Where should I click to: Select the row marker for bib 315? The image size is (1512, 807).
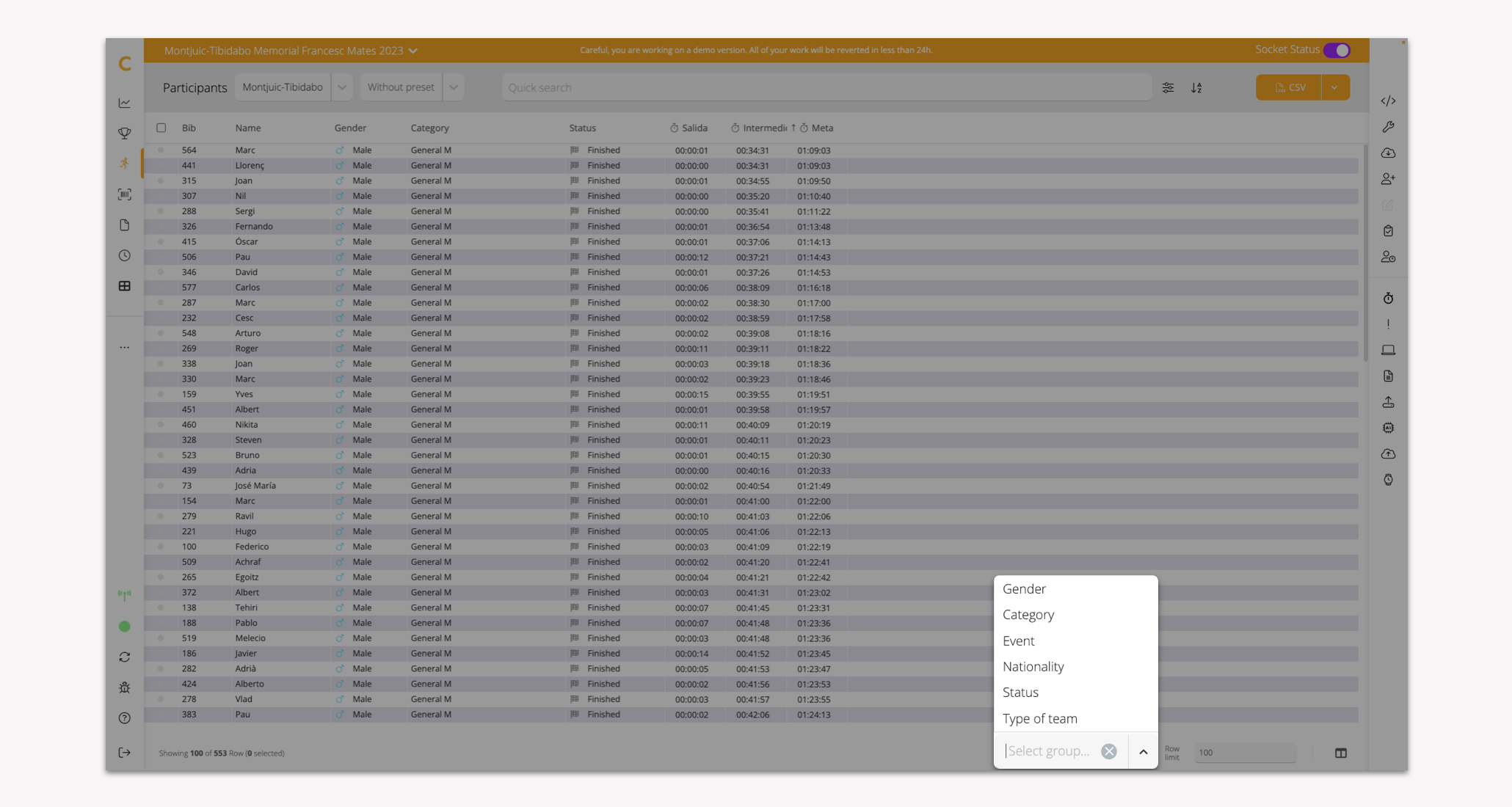161,180
